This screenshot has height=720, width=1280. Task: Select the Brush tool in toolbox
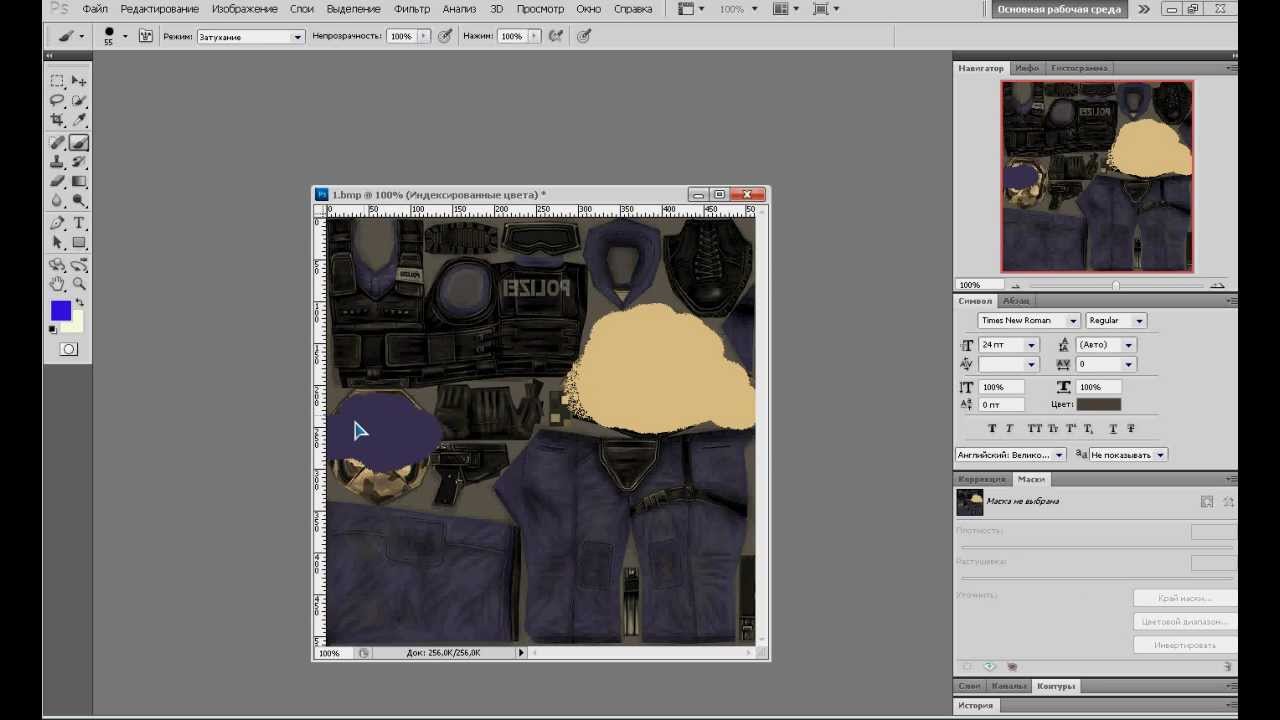[x=79, y=143]
